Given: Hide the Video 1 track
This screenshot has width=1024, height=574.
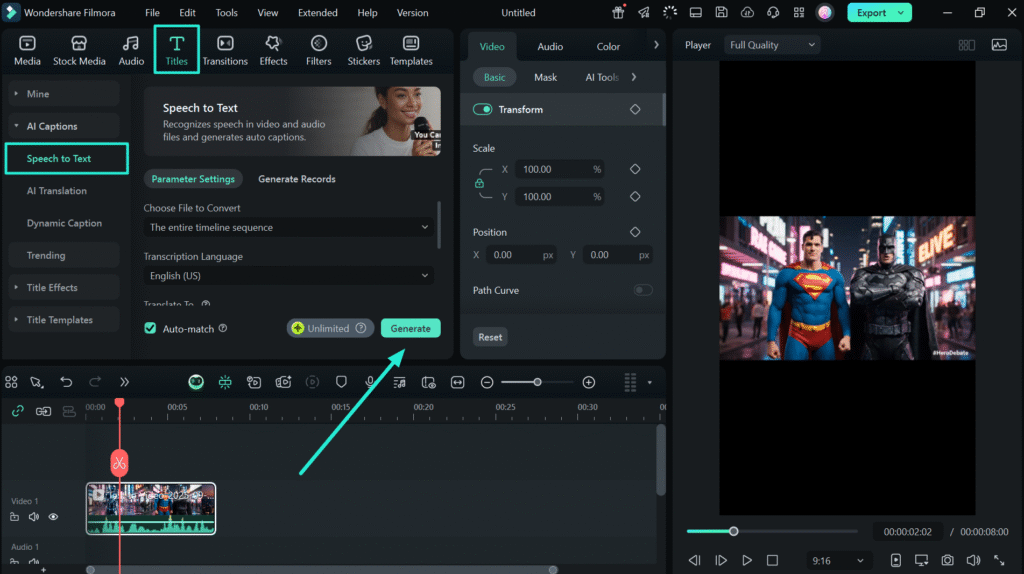Looking at the screenshot, I should pyautogui.click(x=54, y=517).
